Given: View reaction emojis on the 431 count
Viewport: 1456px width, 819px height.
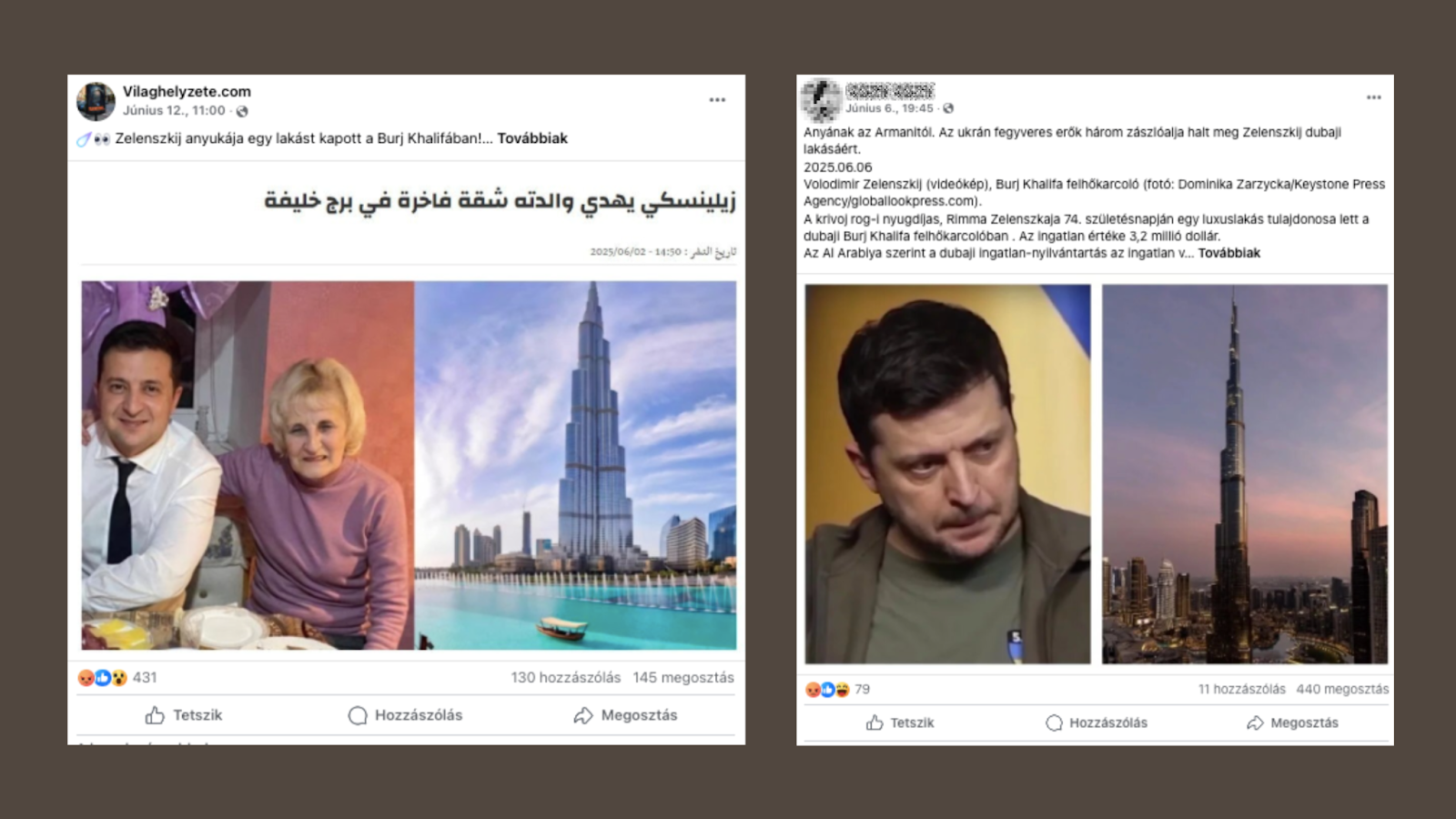Looking at the screenshot, I should [x=102, y=678].
